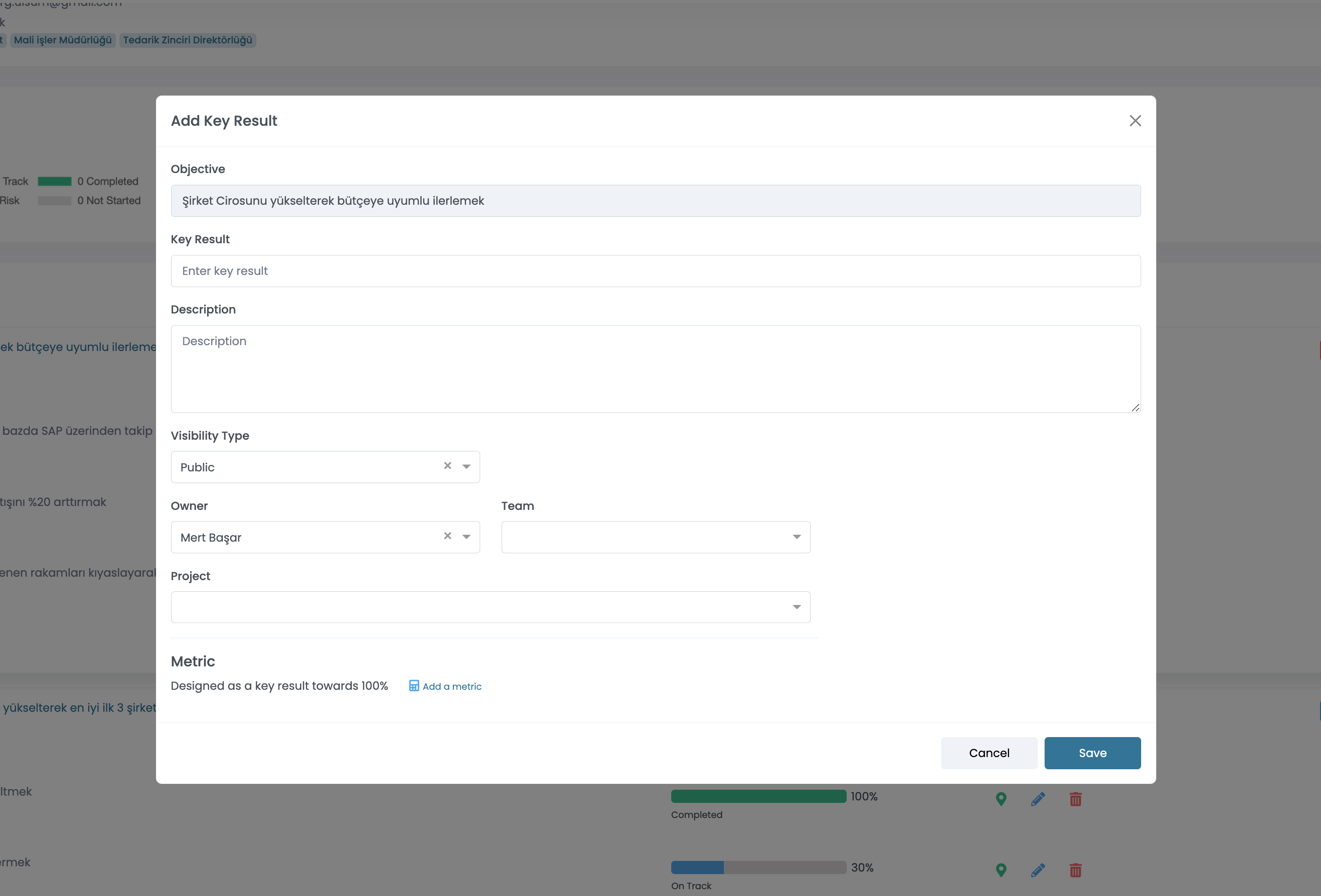Open the Team dropdown
This screenshot has height=896, width=1321.
tap(655, 537)
